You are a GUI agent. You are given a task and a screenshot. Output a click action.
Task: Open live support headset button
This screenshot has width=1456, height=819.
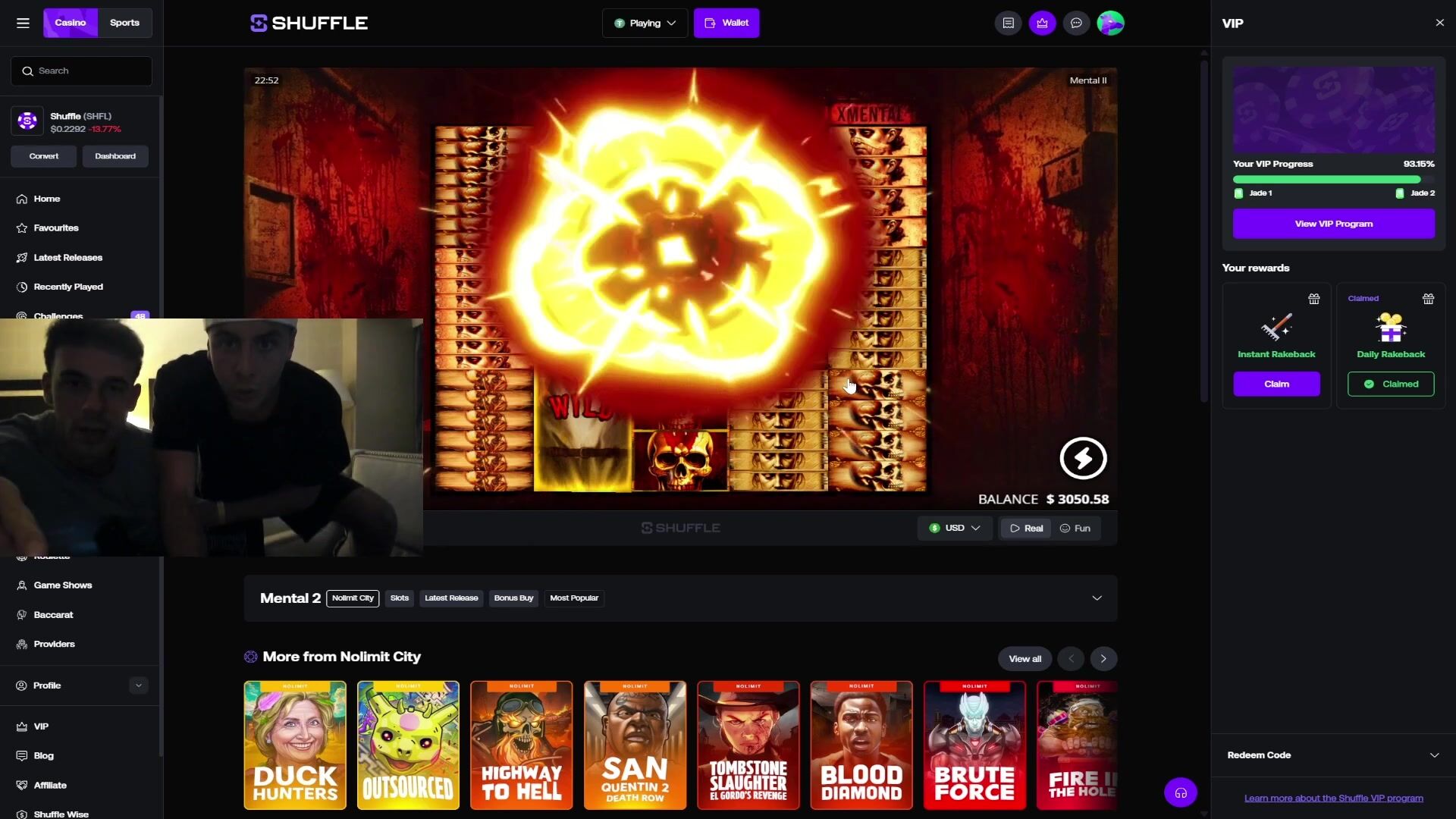(x=1181, y=793)
